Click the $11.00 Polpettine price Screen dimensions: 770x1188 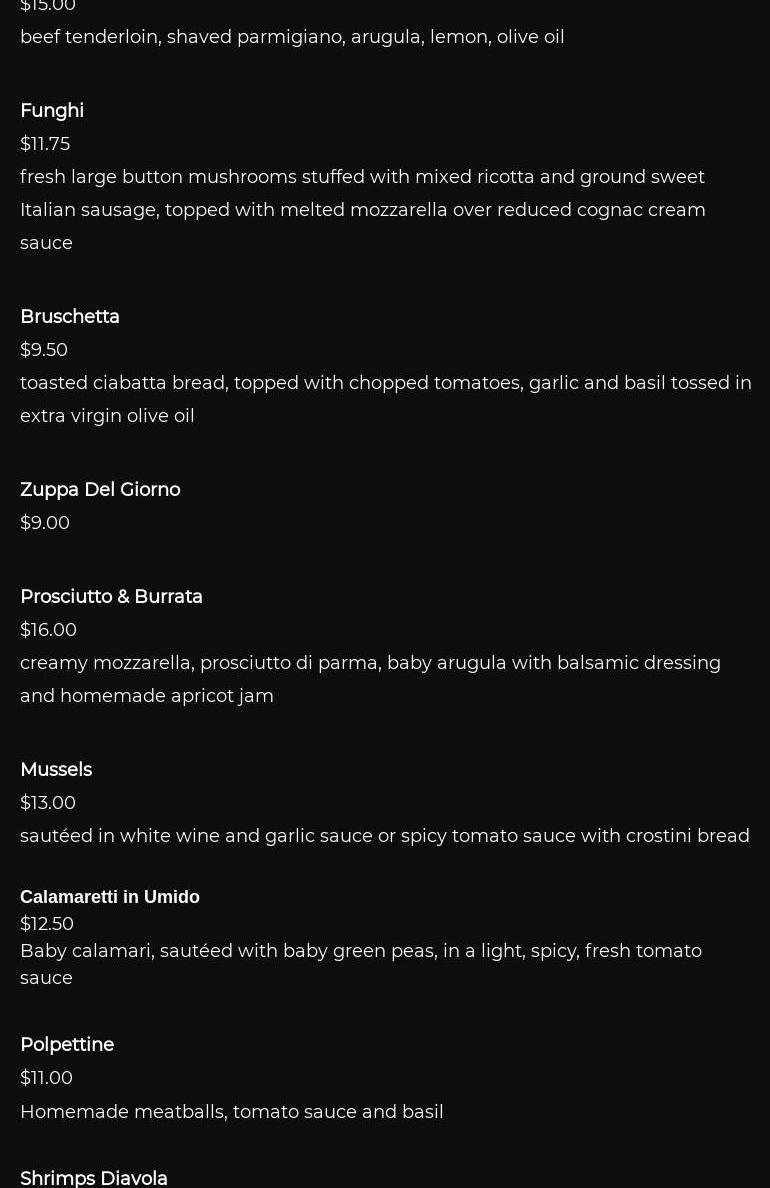pos(46,1078)
